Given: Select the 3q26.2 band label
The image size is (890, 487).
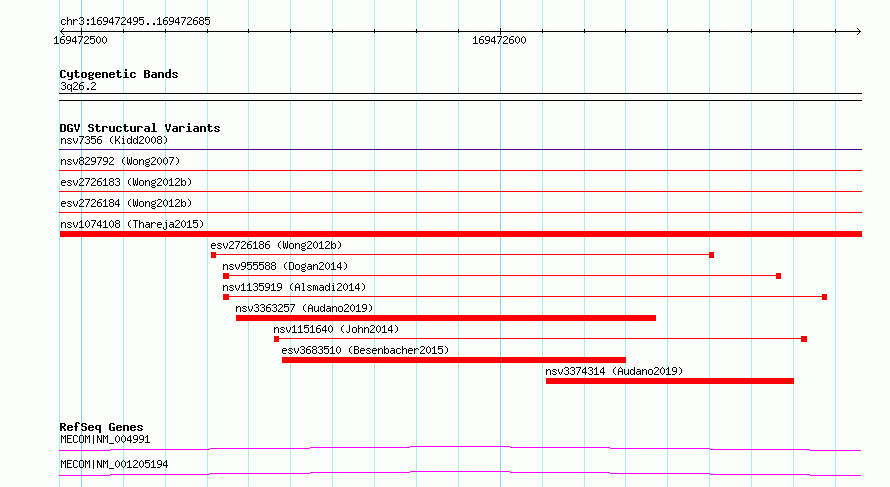Looking at the screenshot, I should 78,86.
